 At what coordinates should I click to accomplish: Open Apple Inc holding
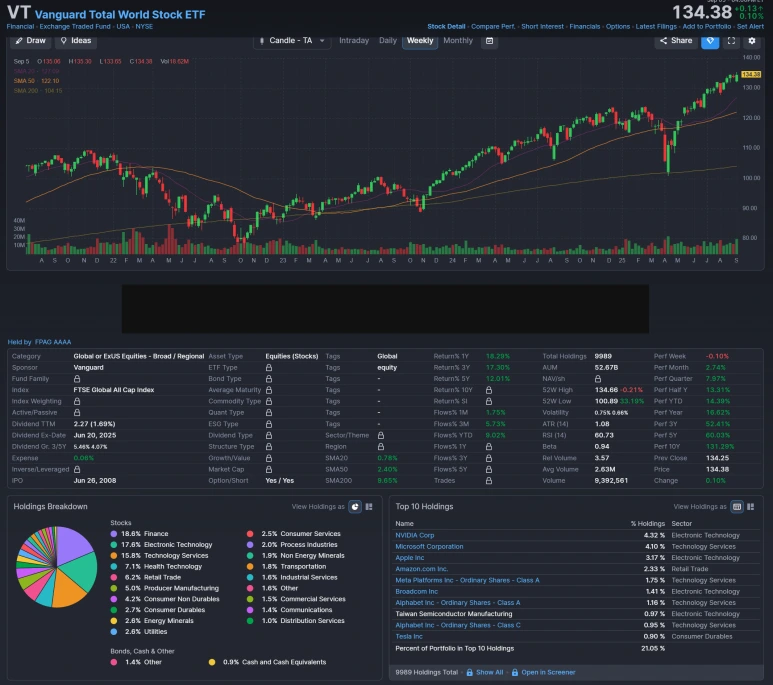[x=409, y=558]
